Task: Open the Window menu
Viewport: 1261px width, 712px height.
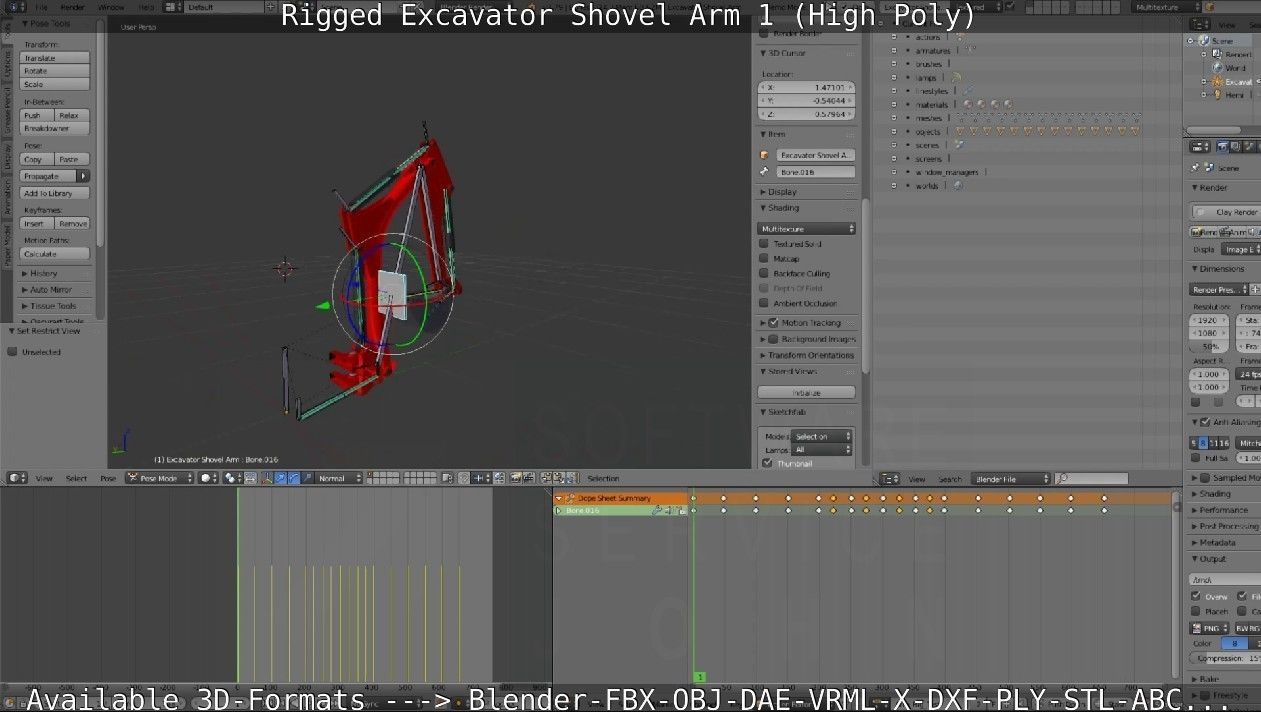Action: [x=110, y=7]
